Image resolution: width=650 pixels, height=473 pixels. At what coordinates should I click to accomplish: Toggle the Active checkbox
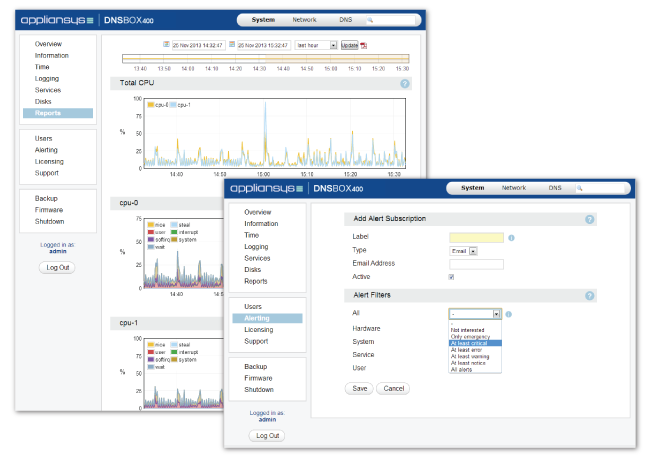(x=451, y=277)
